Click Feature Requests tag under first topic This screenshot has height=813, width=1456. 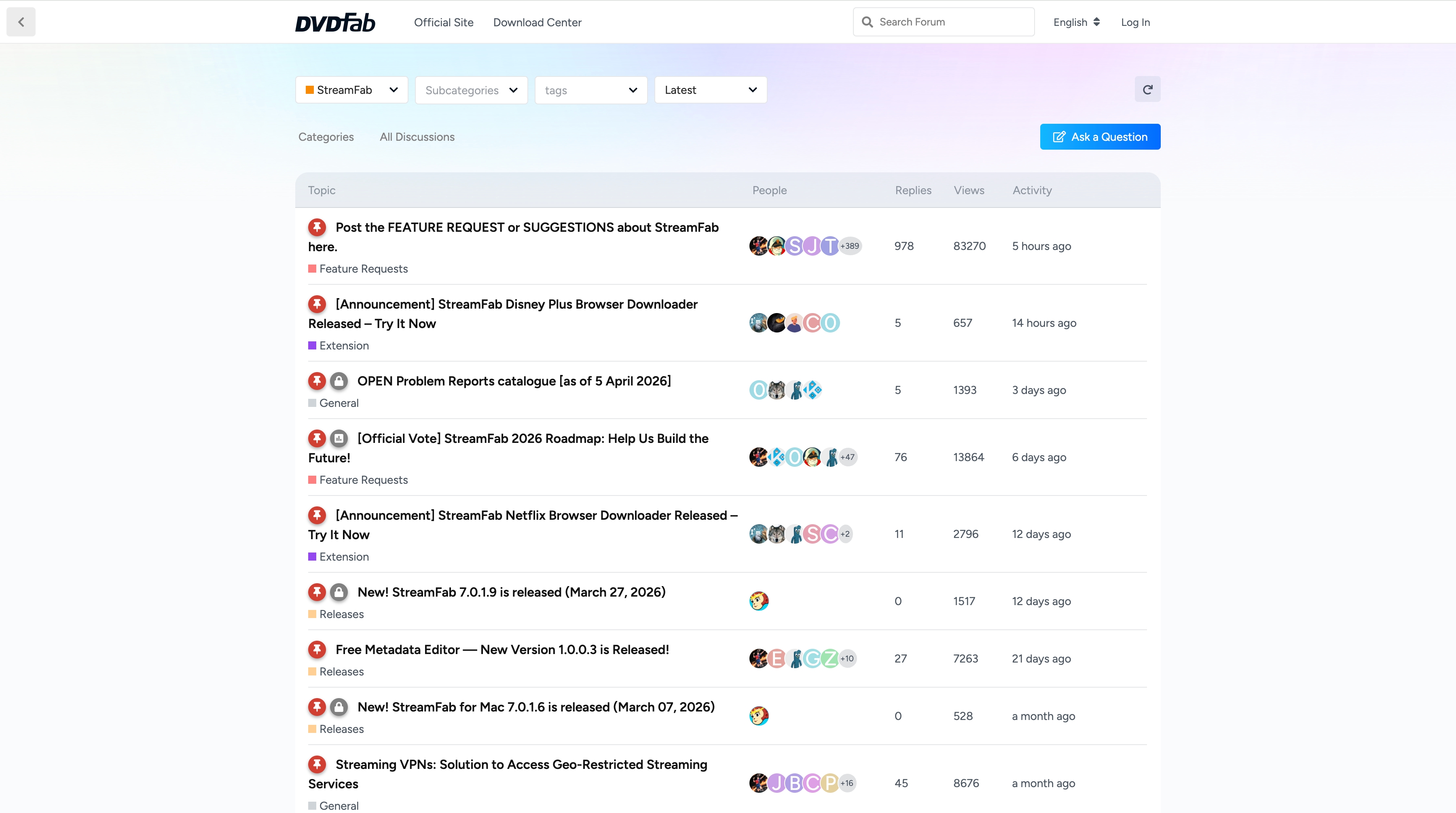[358, 269]
